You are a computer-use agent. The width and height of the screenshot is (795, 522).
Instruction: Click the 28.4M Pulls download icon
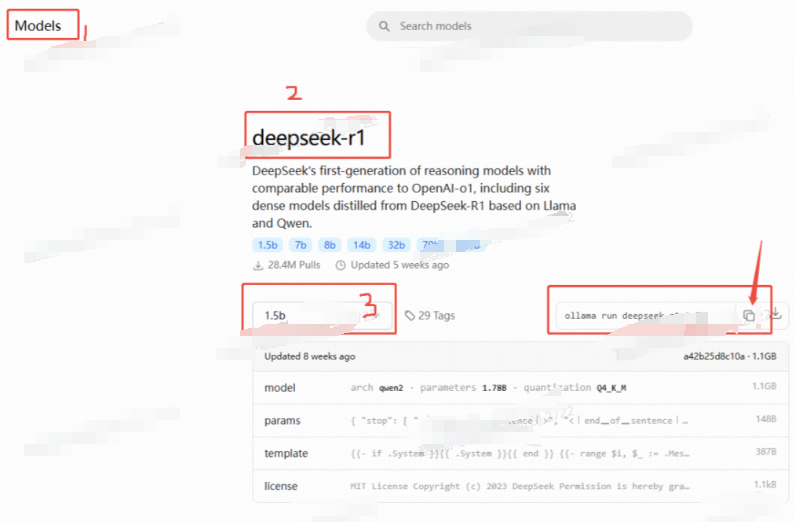point(258,265)
